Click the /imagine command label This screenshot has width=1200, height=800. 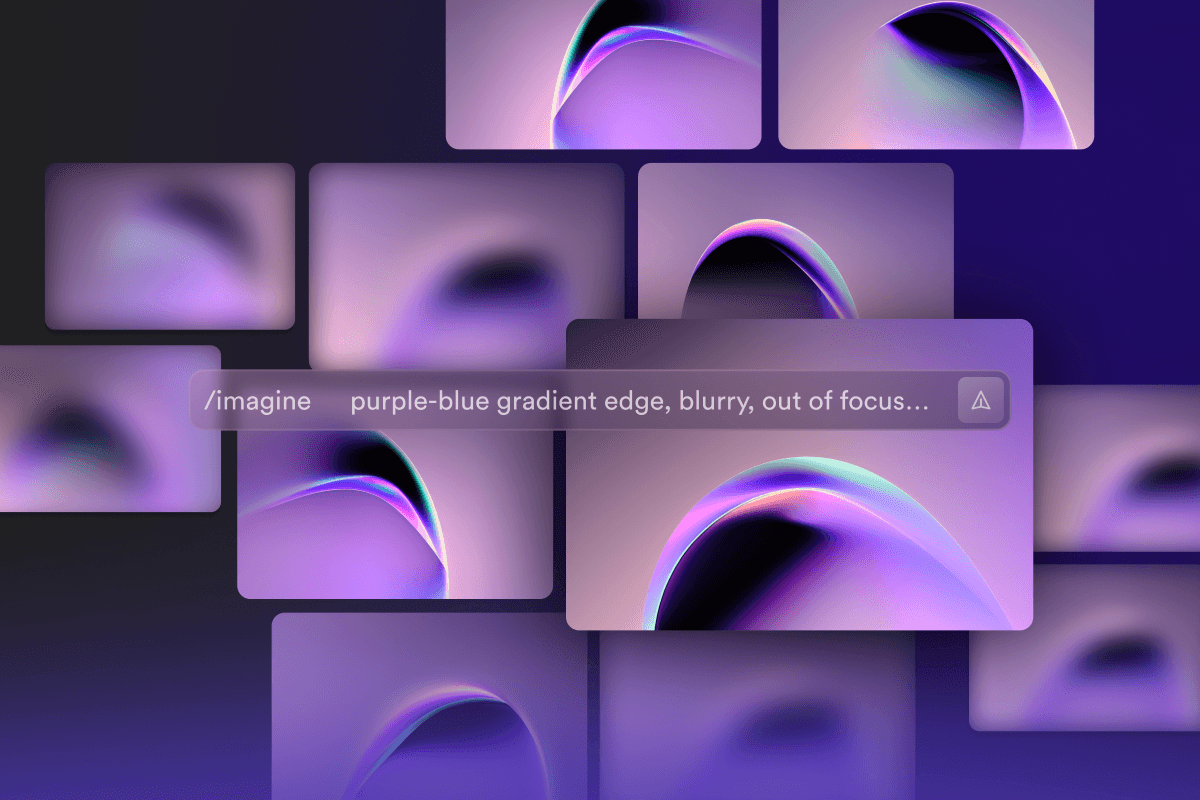coord(257,402)
